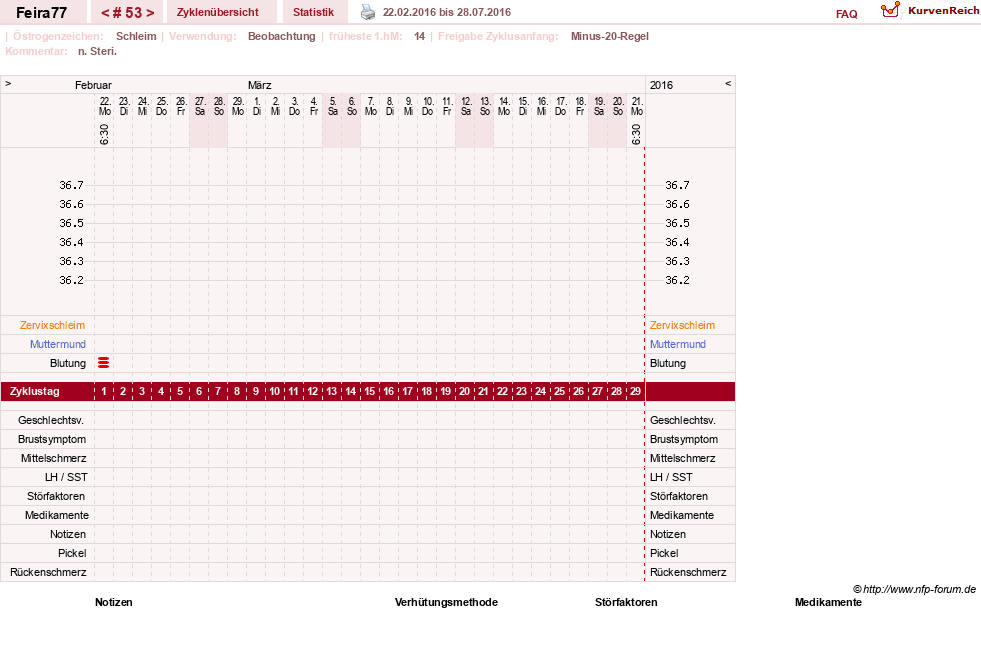The height and width of the screenshot is (661, 981).
Task: Click the März month label
Action: pos(260,85)
